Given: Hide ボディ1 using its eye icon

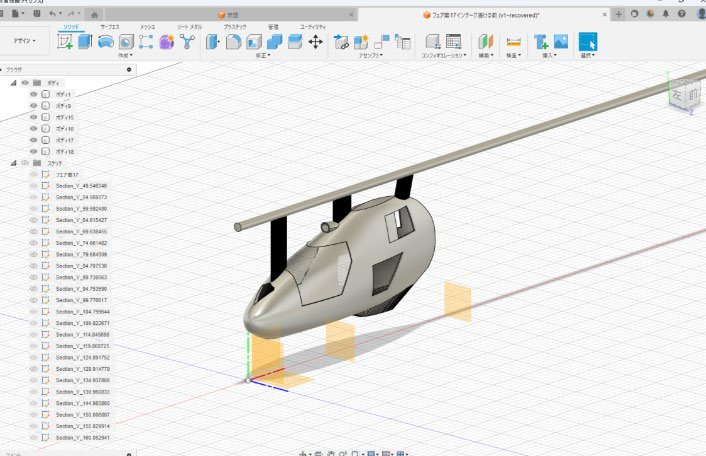Looking at the screenshot, I should tap(33, 94).
